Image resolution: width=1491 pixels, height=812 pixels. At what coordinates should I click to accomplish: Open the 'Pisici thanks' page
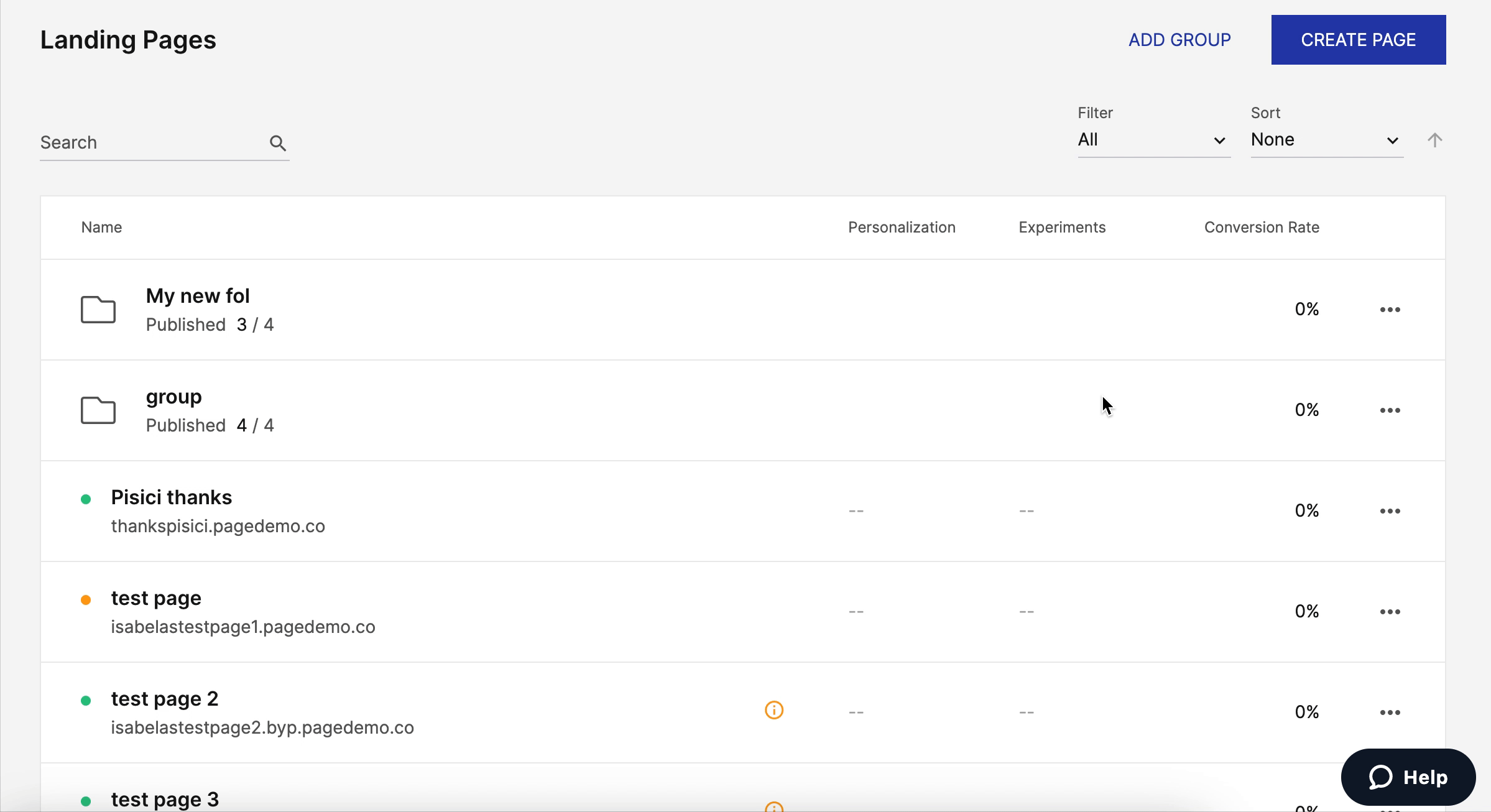pos(172,497)
